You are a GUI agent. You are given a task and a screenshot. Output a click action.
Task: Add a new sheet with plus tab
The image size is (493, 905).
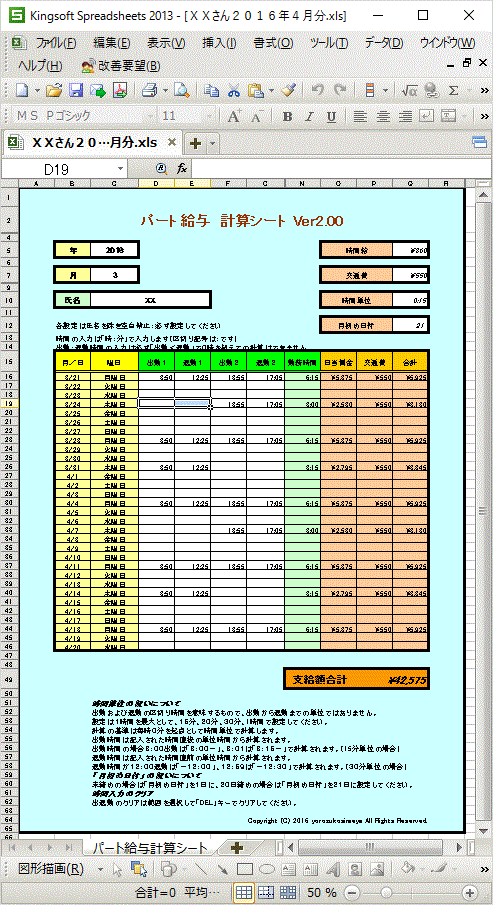coord(236,847)
